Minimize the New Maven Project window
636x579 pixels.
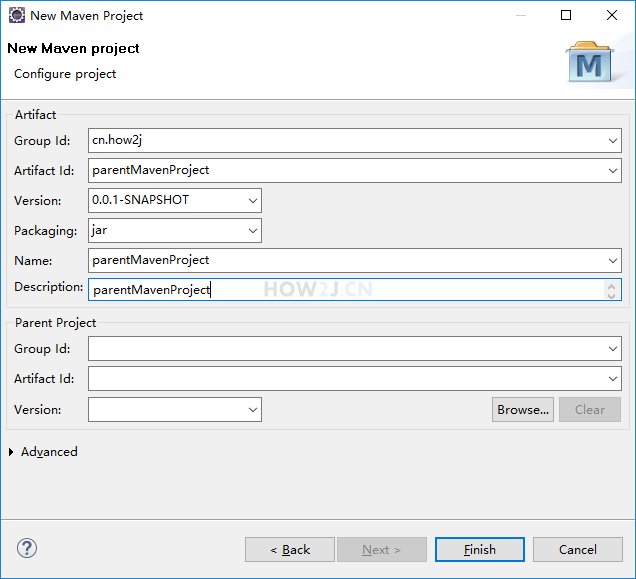[521, 15]
